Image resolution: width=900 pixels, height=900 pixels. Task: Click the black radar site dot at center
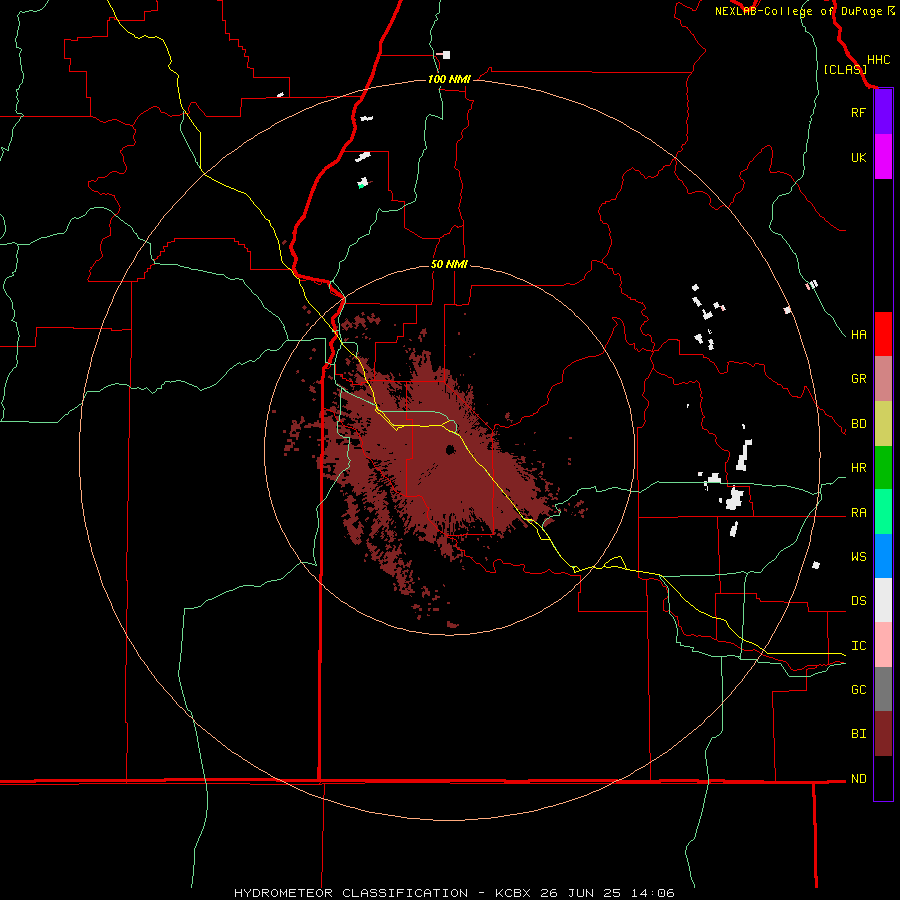click(451, 449)
